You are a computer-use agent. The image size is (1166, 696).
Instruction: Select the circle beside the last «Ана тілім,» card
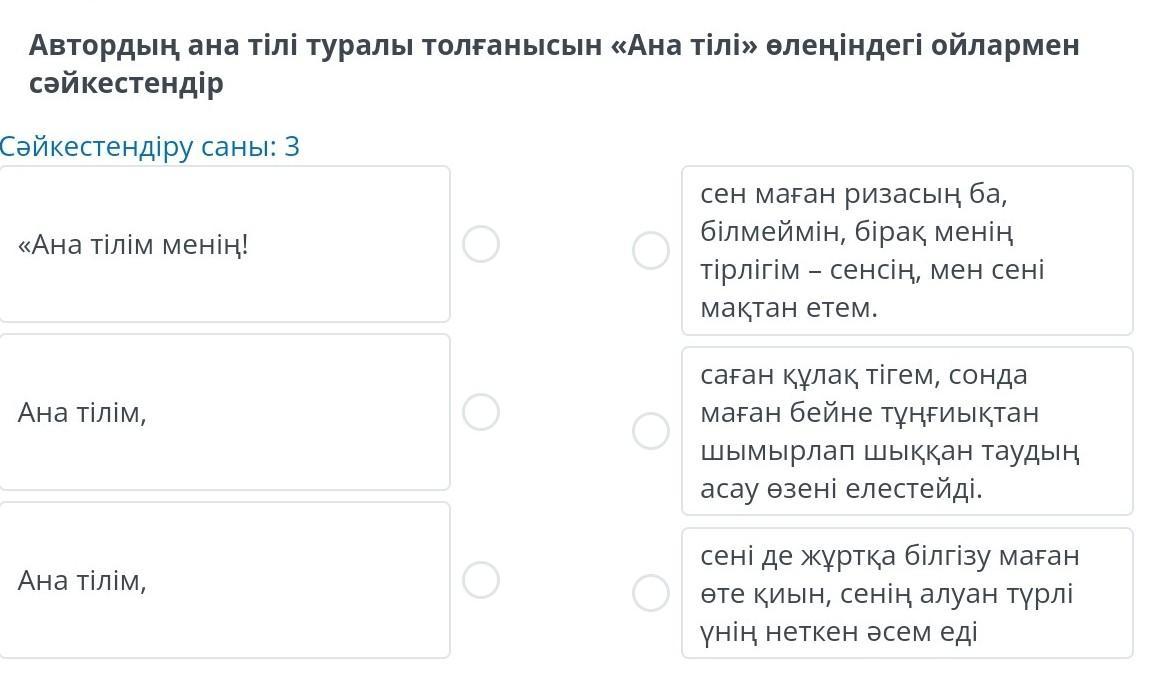tap(481, 580)
